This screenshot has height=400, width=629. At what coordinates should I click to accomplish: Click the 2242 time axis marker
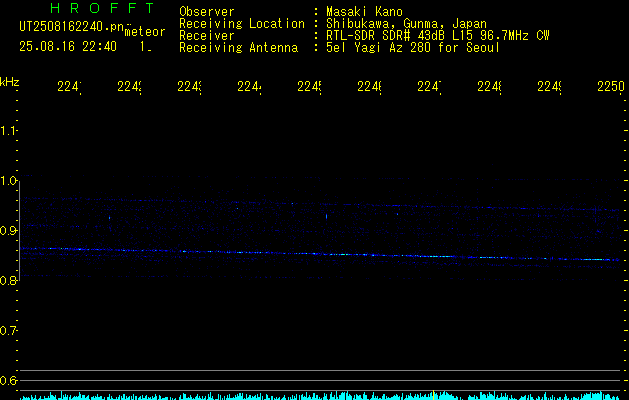tap(129, 87)
